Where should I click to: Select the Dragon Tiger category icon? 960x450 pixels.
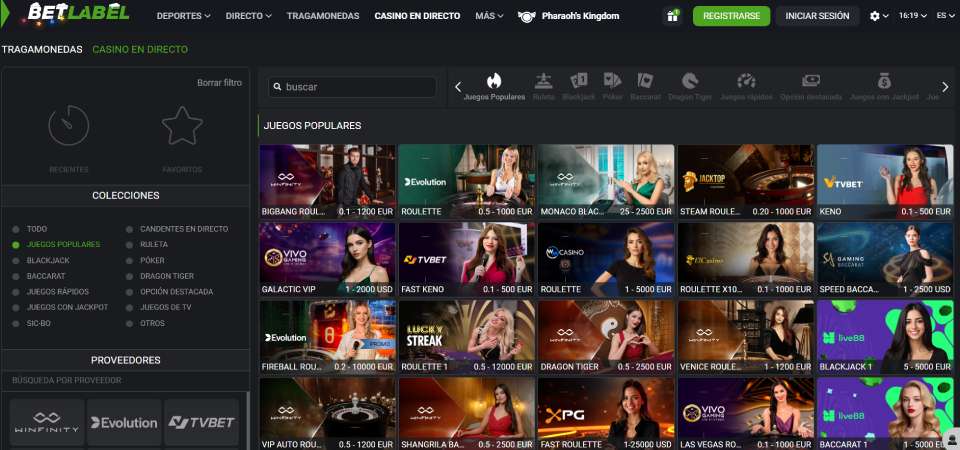[x=690, y=81]
